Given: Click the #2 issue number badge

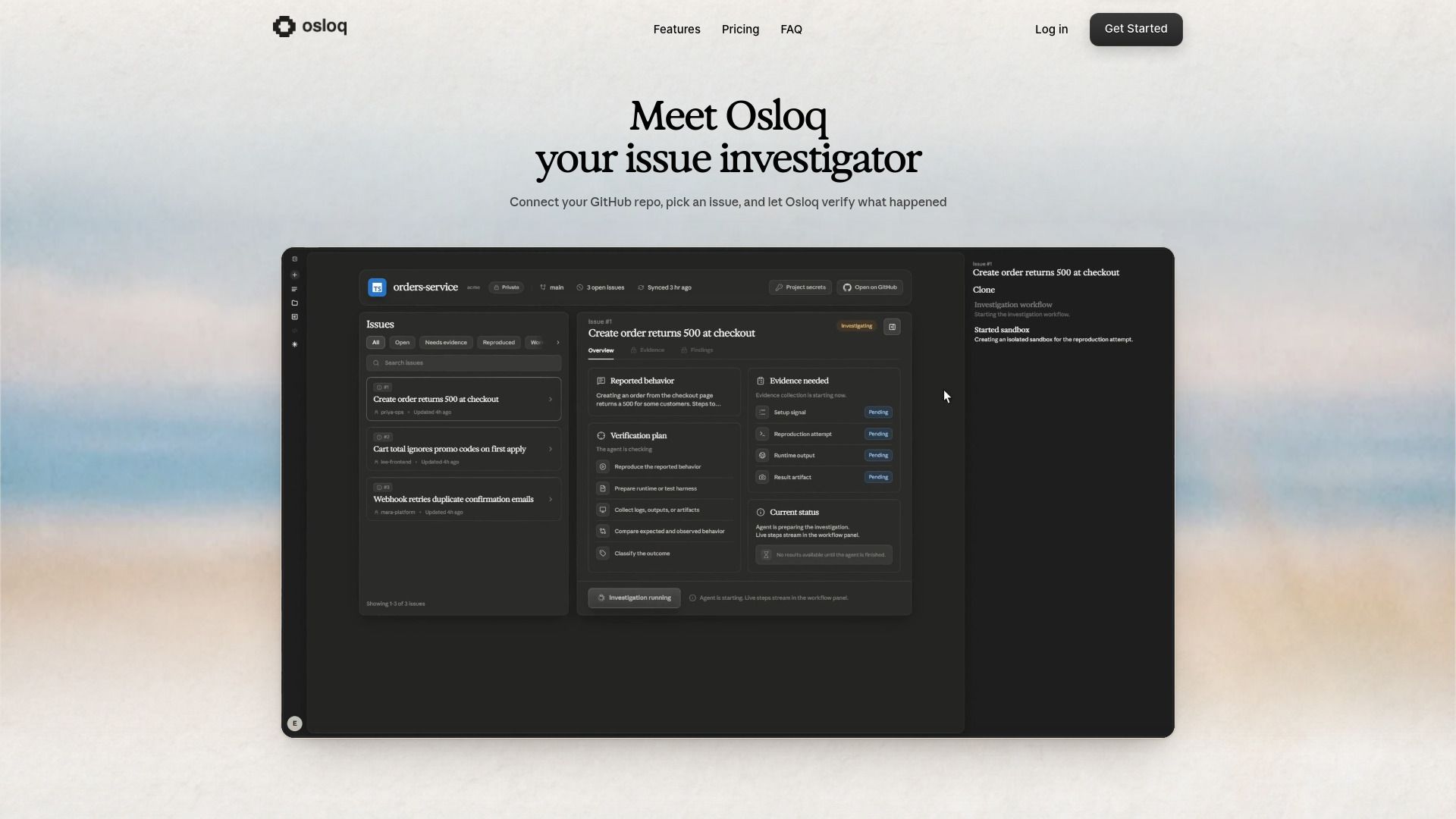Looking at the screenshot, I should tap(383, 438).
